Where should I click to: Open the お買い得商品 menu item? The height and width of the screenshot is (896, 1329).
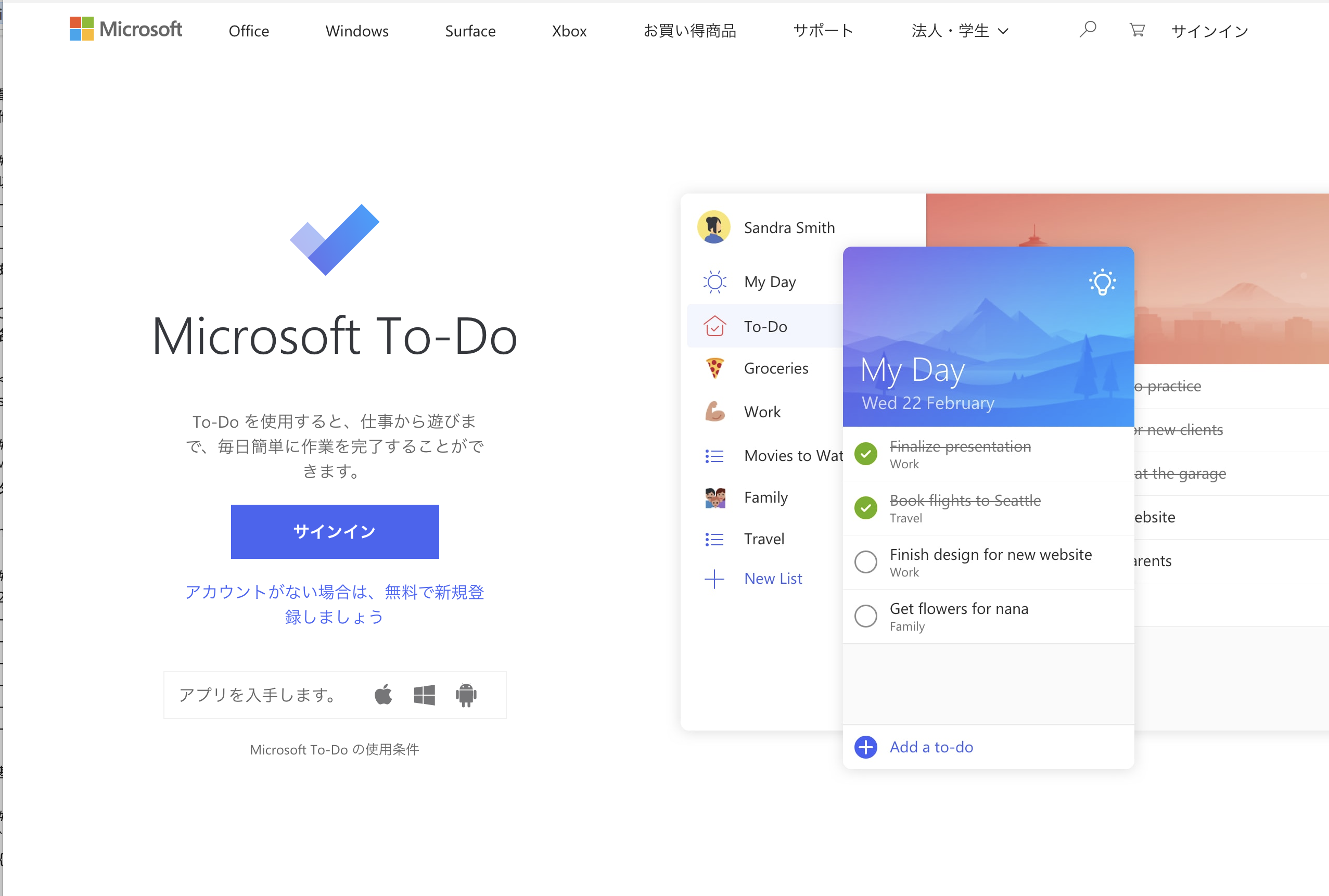[689, 31]
